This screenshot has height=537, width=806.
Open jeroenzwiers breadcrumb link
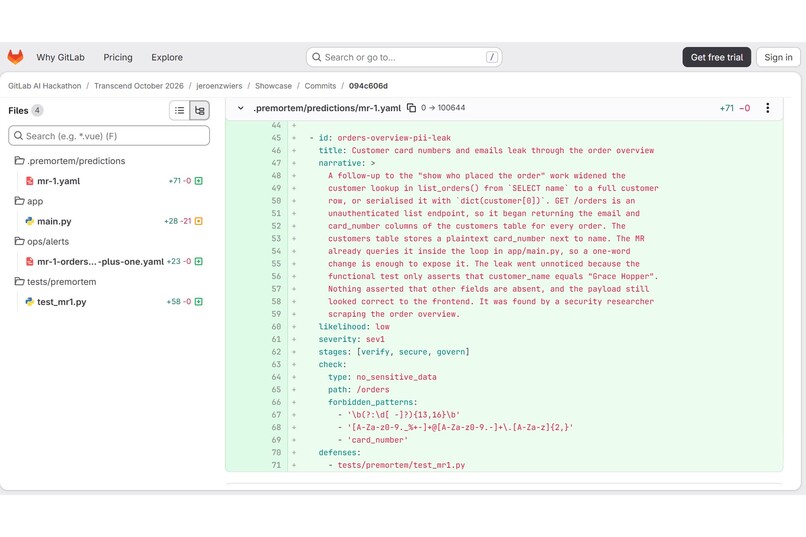(x=219, y=86)
